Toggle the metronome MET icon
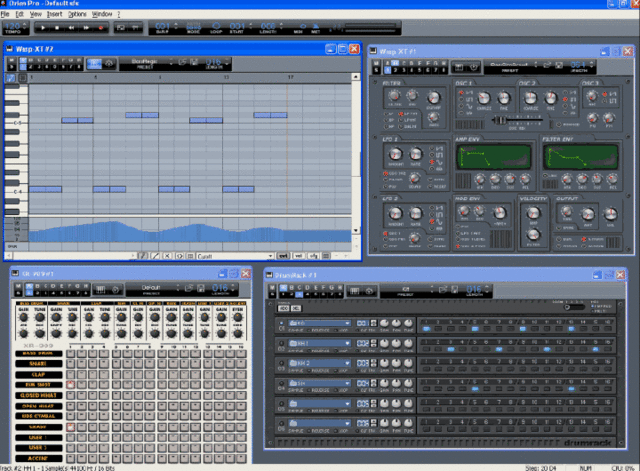 tap(316, 28)
